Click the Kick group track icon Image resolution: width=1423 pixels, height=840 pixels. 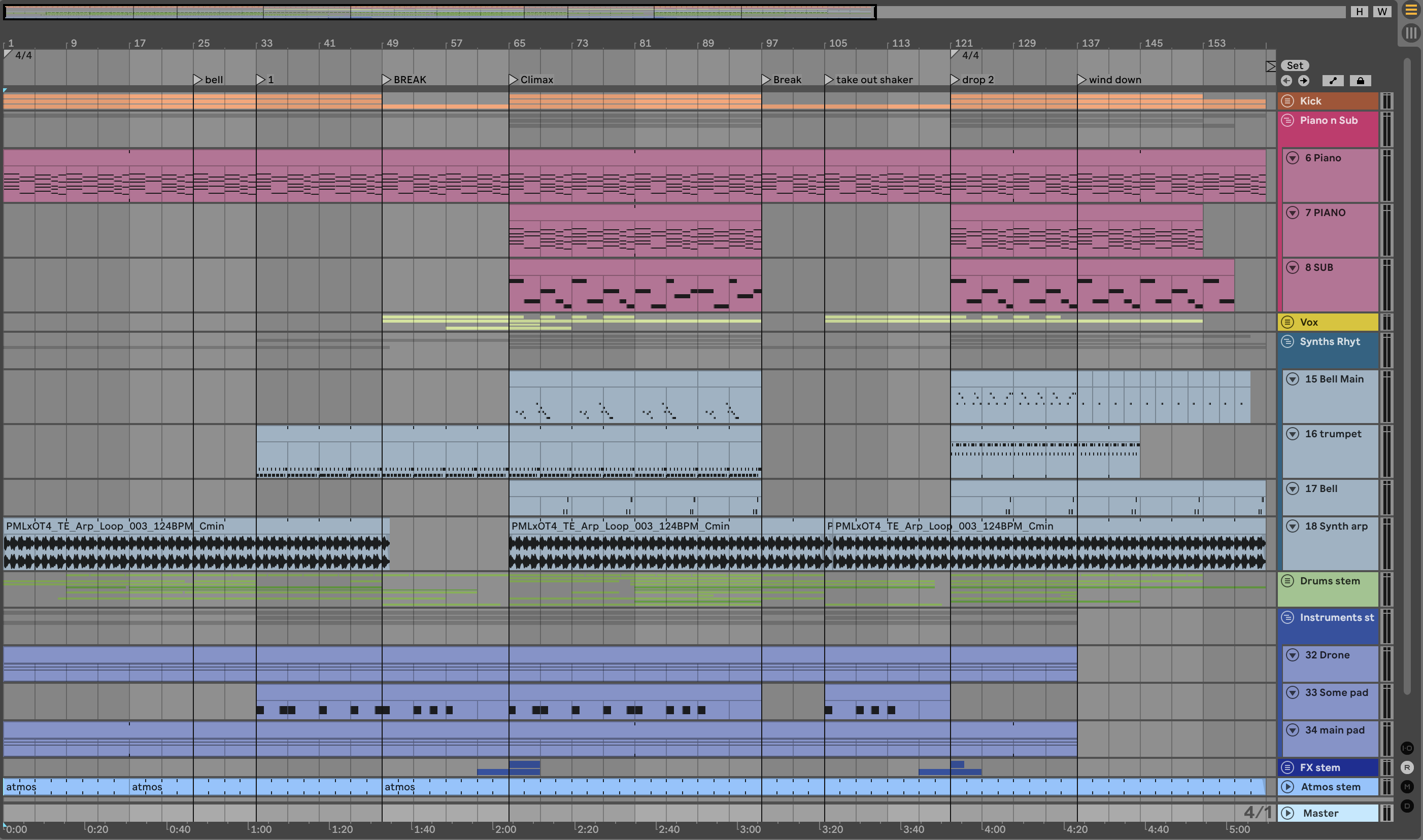[x=1288, y=101]
